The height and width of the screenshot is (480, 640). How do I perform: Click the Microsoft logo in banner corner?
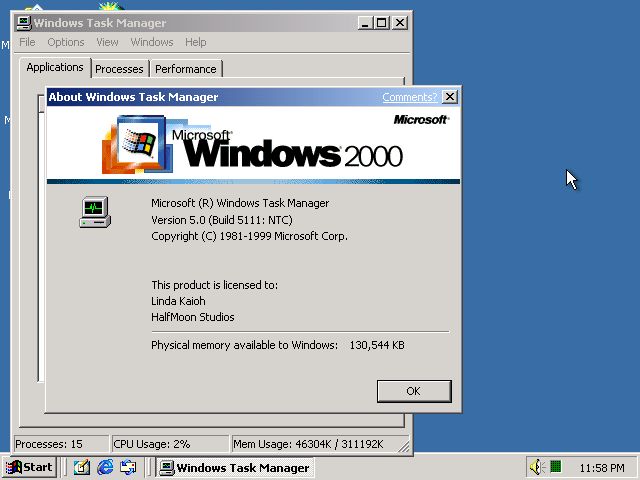click(x=421, y=120)
